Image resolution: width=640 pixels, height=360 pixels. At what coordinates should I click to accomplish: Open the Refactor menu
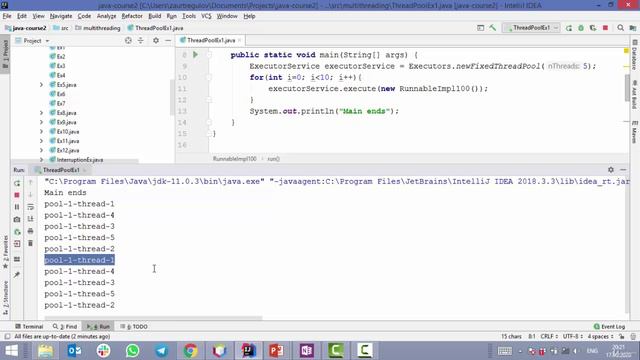[x=132, y=16]
